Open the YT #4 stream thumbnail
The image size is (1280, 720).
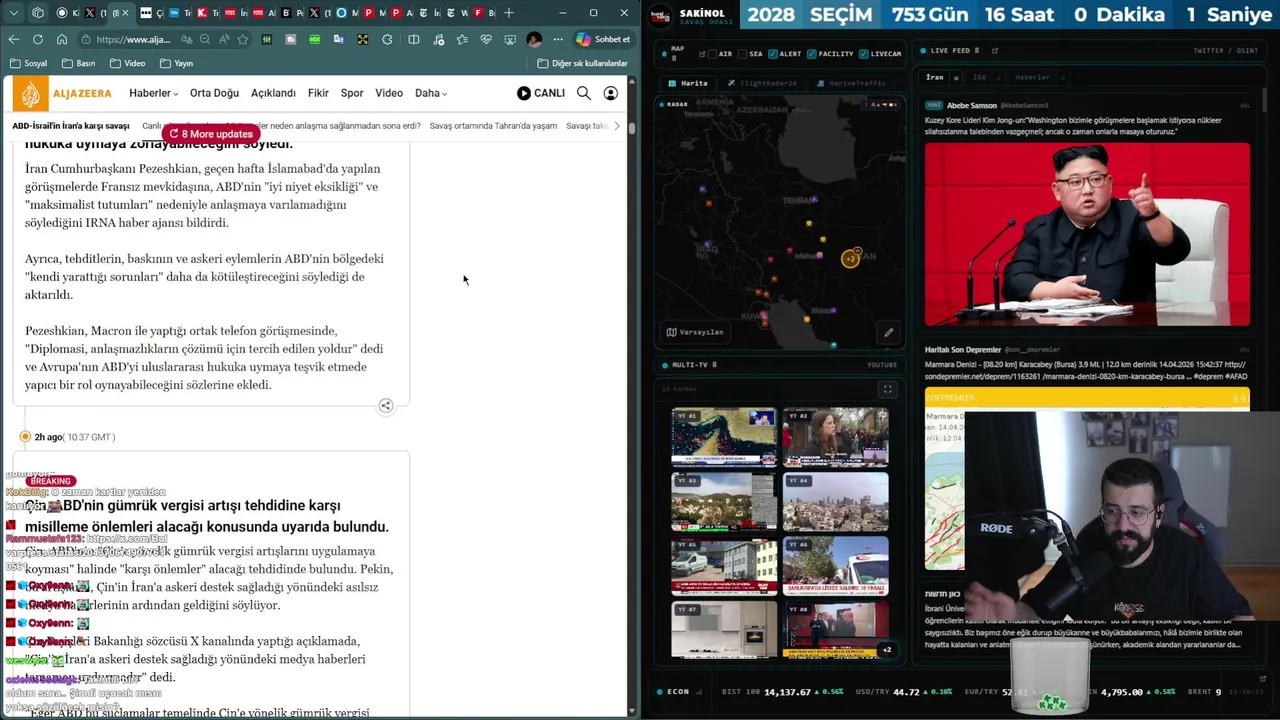[835, 502]
